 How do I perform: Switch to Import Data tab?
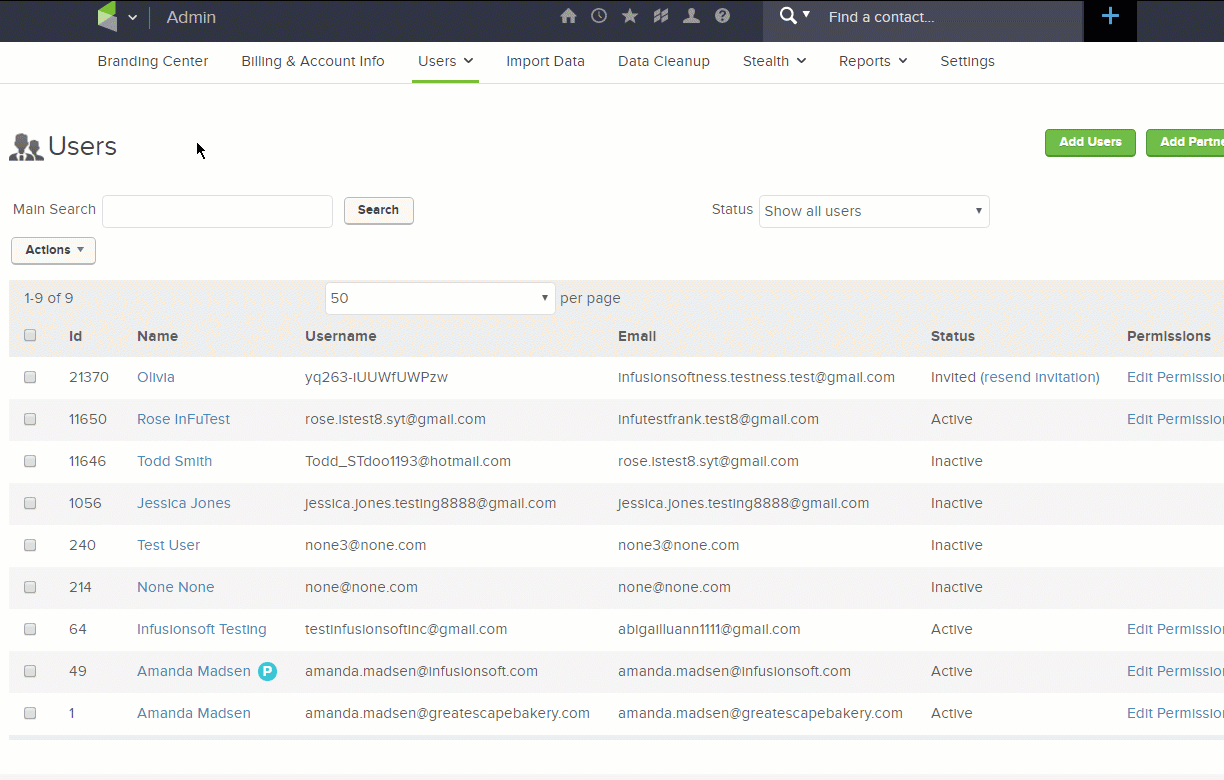click(545, 61)
